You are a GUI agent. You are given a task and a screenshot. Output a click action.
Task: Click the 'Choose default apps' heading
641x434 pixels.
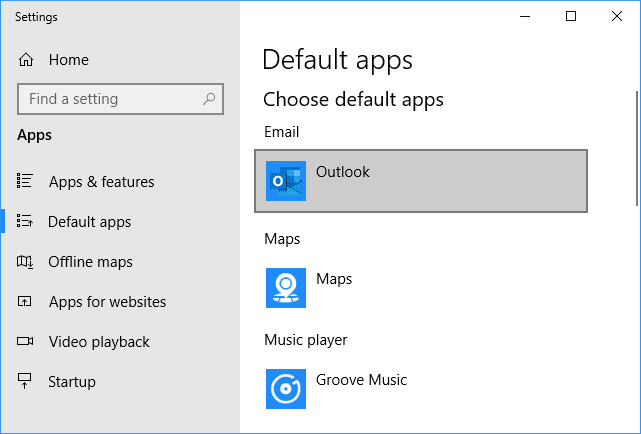click(353, 99)
